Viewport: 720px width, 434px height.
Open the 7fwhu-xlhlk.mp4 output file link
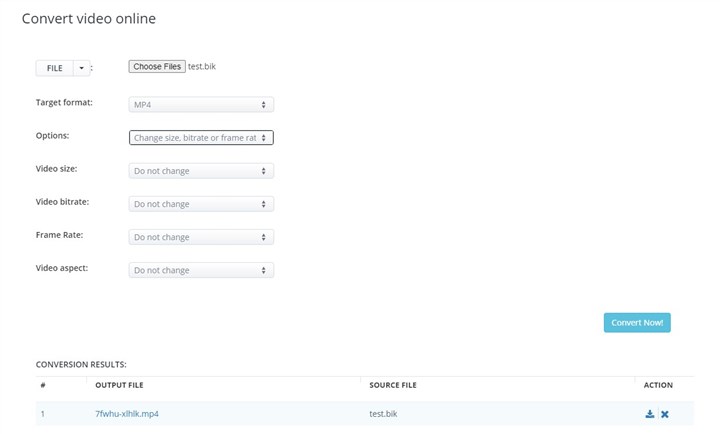pos(127,414)
